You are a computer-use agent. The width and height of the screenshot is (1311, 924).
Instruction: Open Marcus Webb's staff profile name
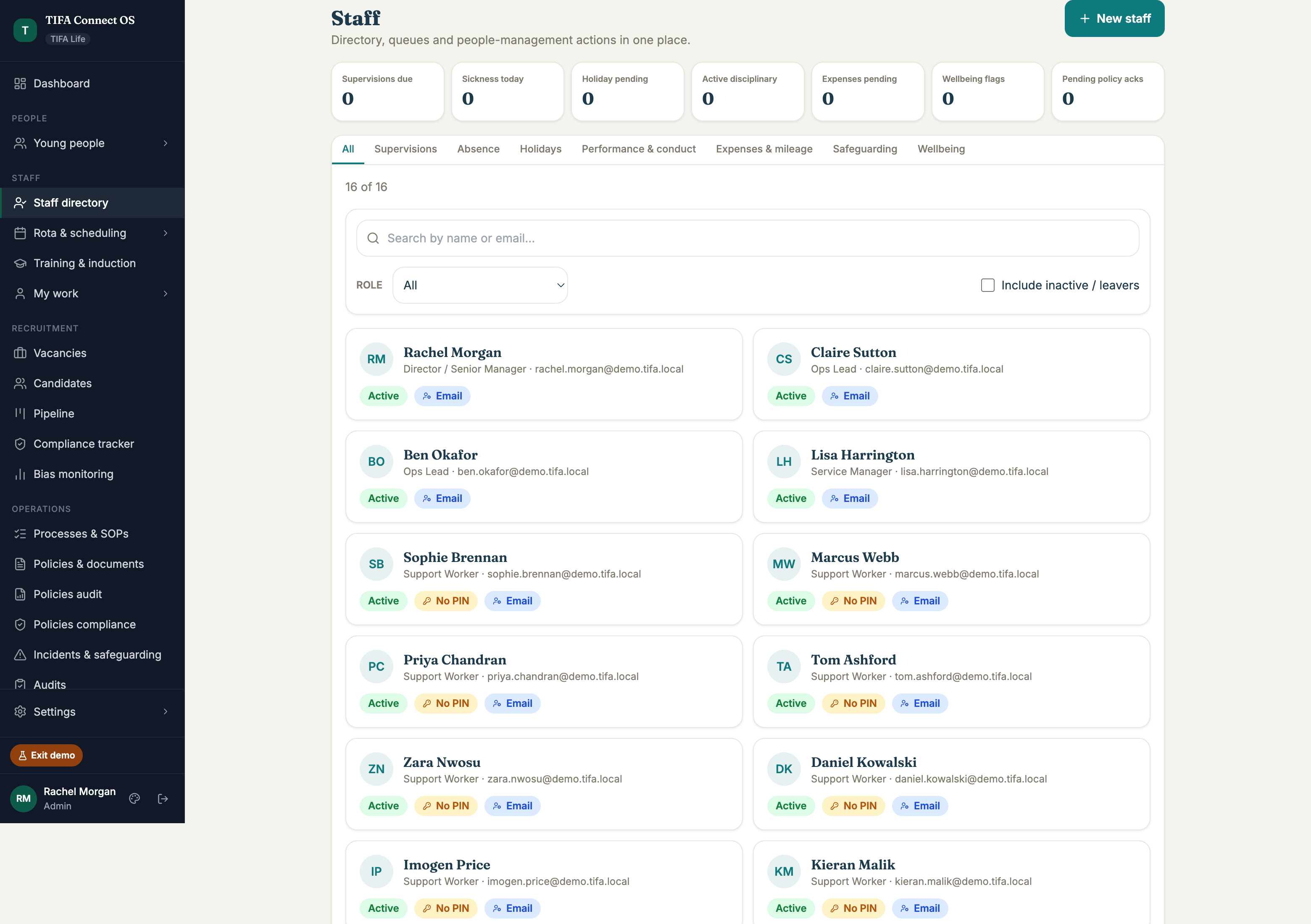click(855, 557)
